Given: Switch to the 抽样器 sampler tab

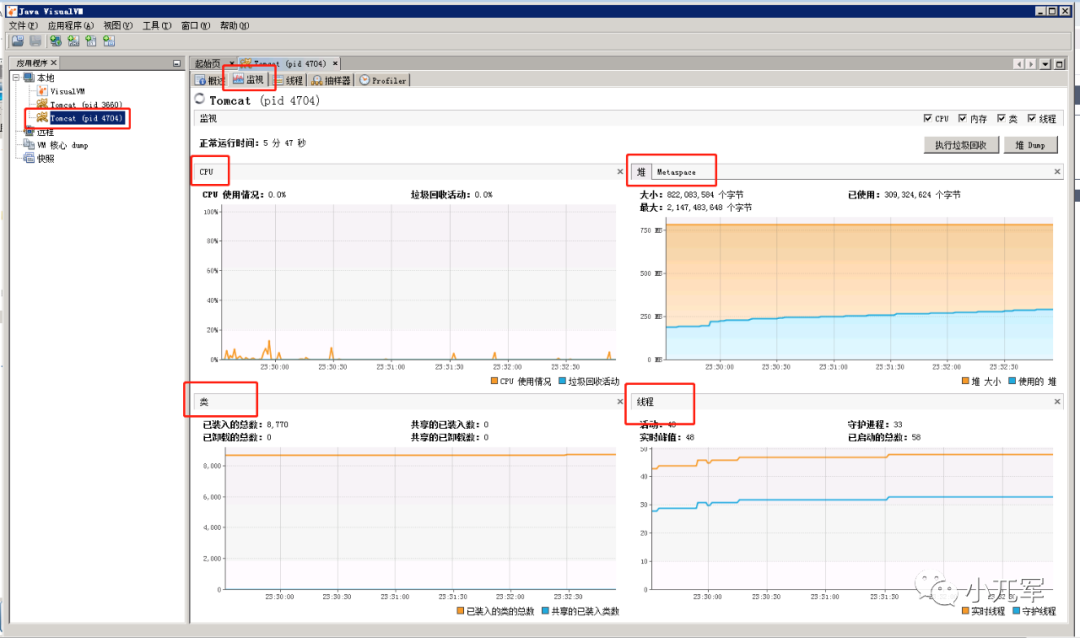Looking at the screenshot, I should point(331,81).
